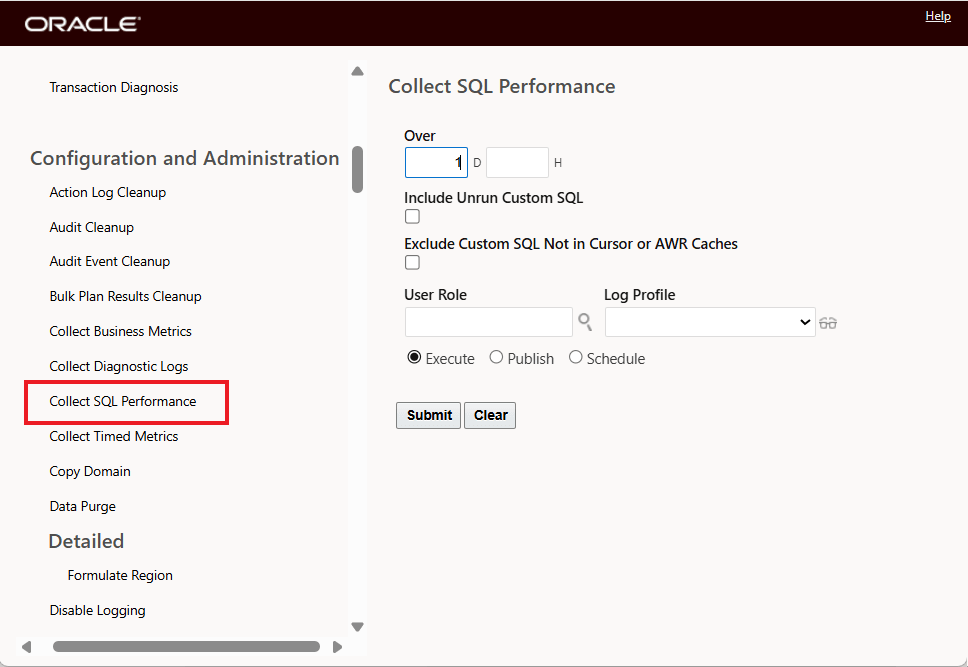The height and width of the screenshot is (667, 968).
Task: Click the days input field under Over
Action: pyautogui.click(x=436, y=161)
